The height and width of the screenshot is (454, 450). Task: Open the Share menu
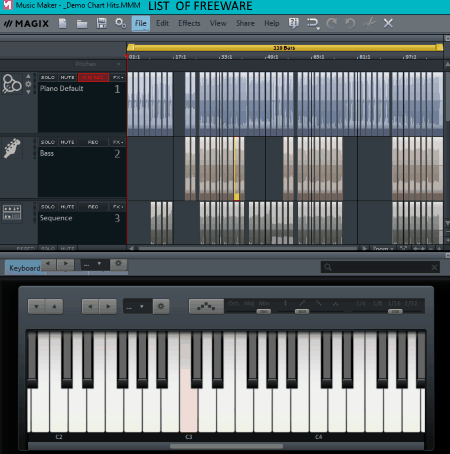click(245, 23)
